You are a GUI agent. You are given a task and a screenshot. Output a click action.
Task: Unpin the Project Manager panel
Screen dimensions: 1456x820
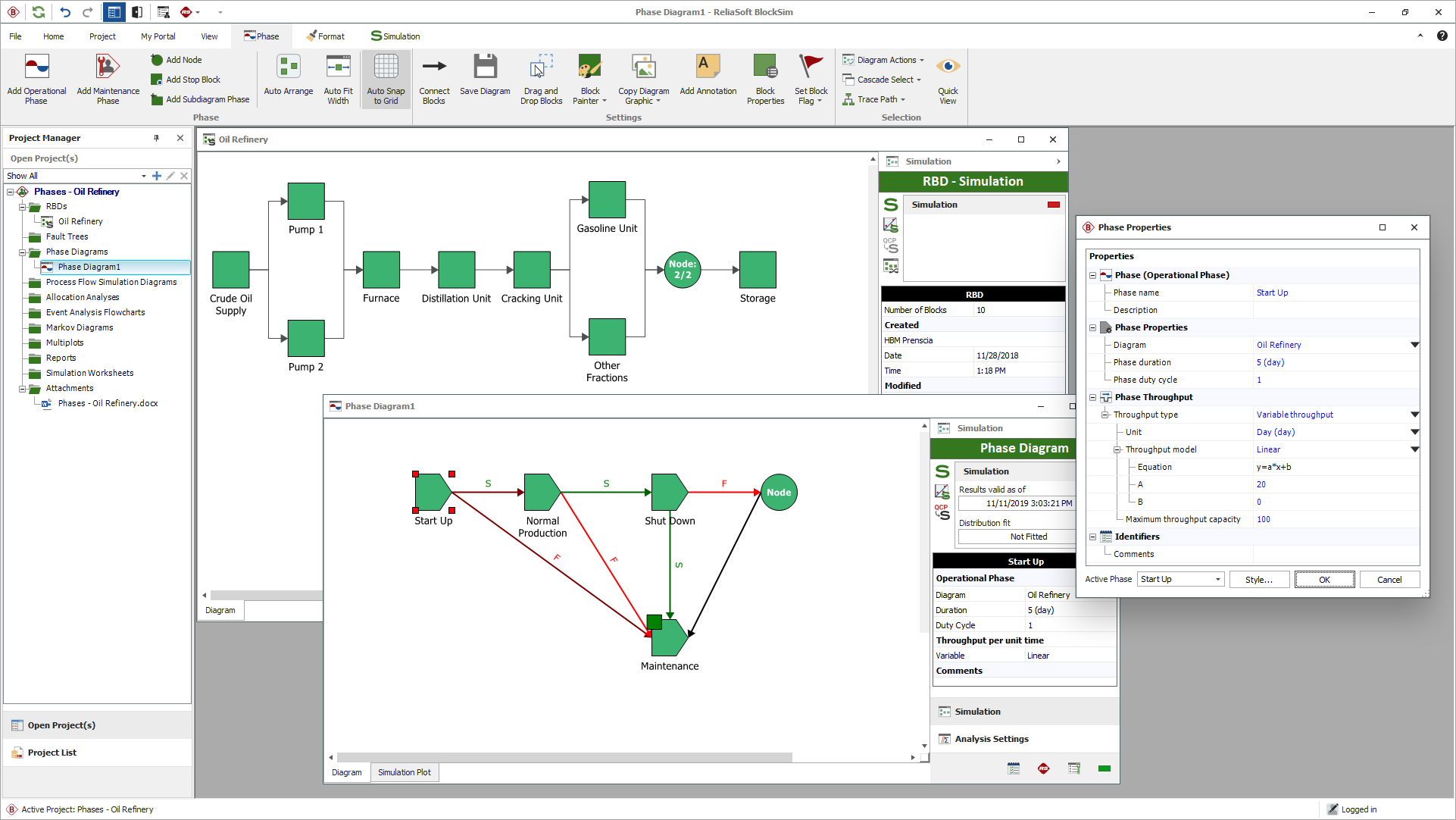[x=157, y=138]
